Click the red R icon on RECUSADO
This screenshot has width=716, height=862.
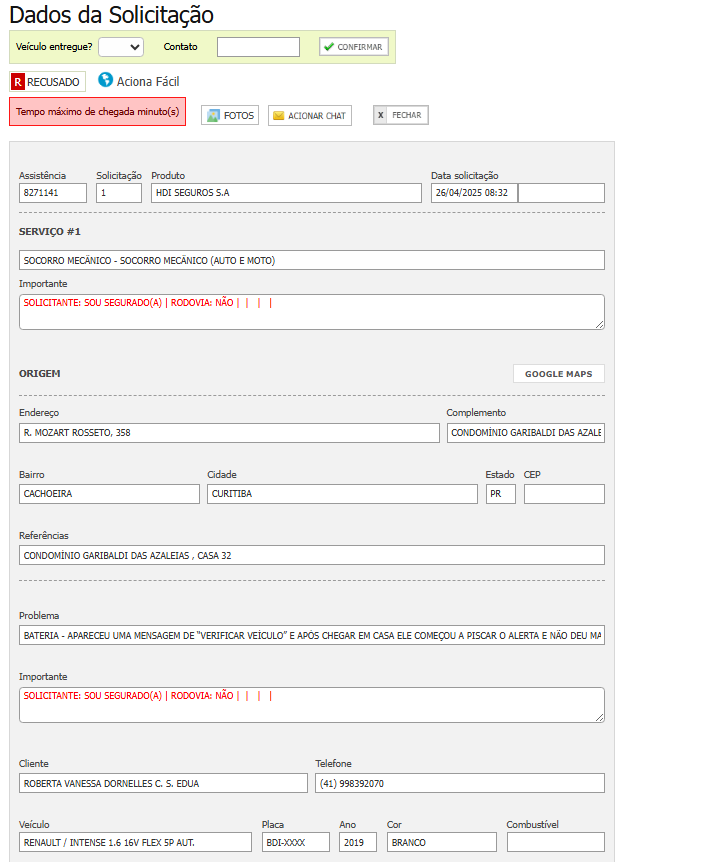[18, 82]
